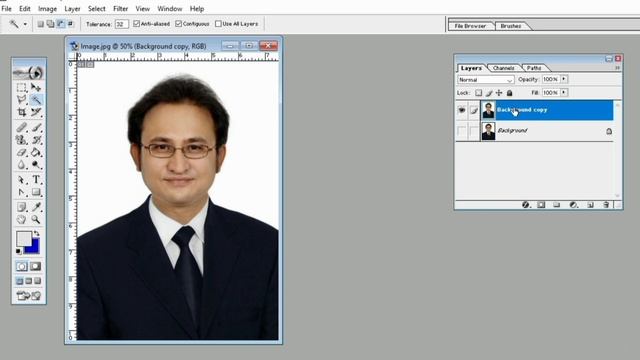Open Adobe Online from toolbox header
The width and height of the screenshot is (640, 360).
point(29,72)
